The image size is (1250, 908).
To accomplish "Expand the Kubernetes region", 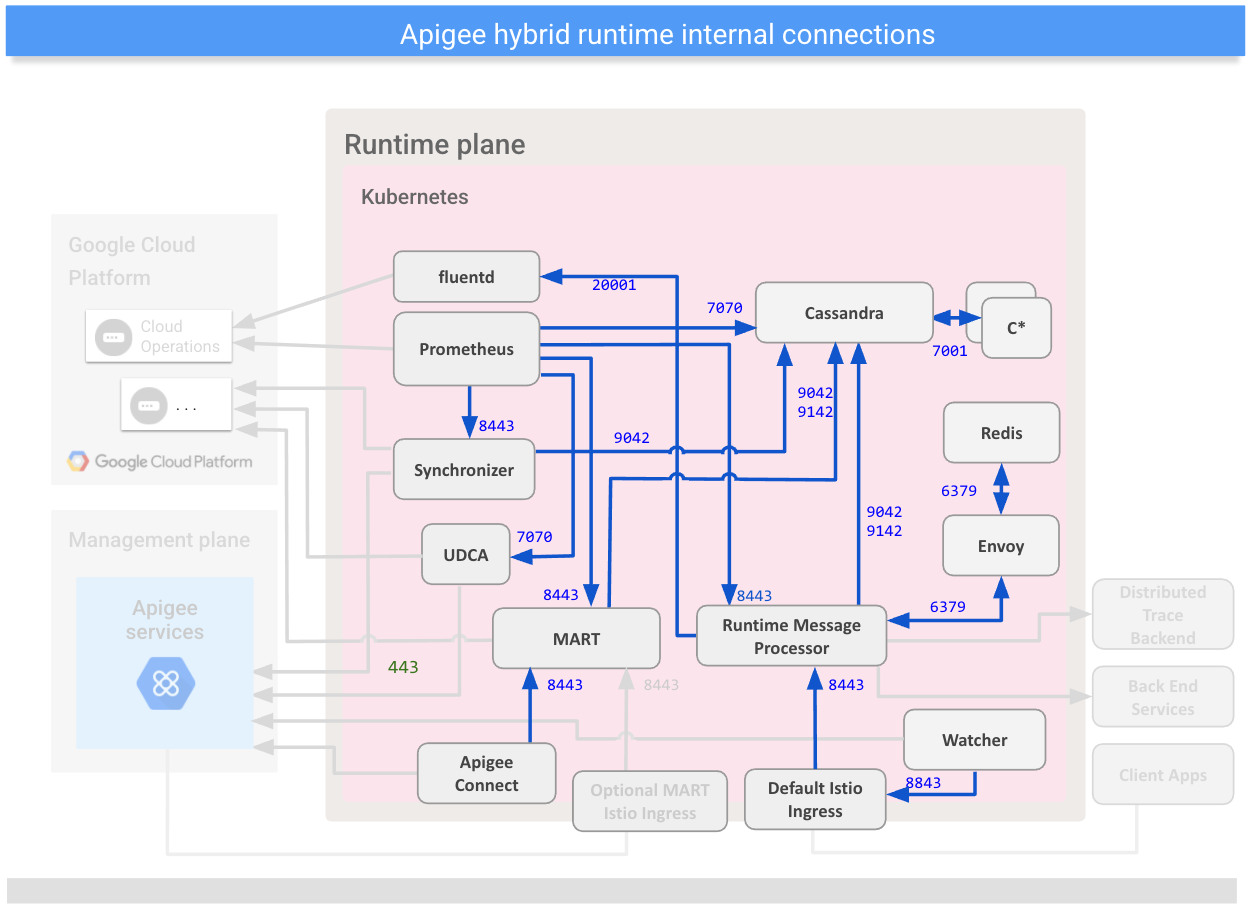I will pos(414,197).
